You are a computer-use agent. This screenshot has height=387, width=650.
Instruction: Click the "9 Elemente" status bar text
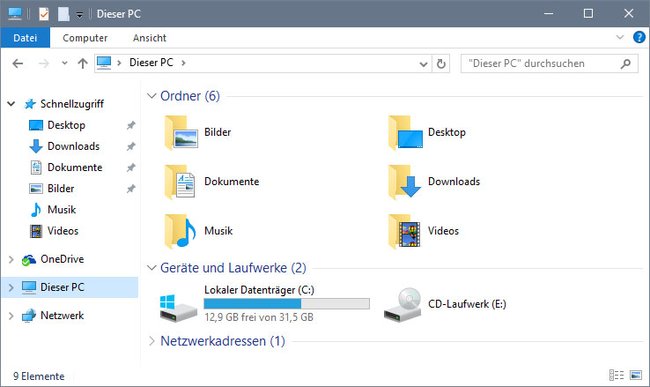tap(39, 376)
